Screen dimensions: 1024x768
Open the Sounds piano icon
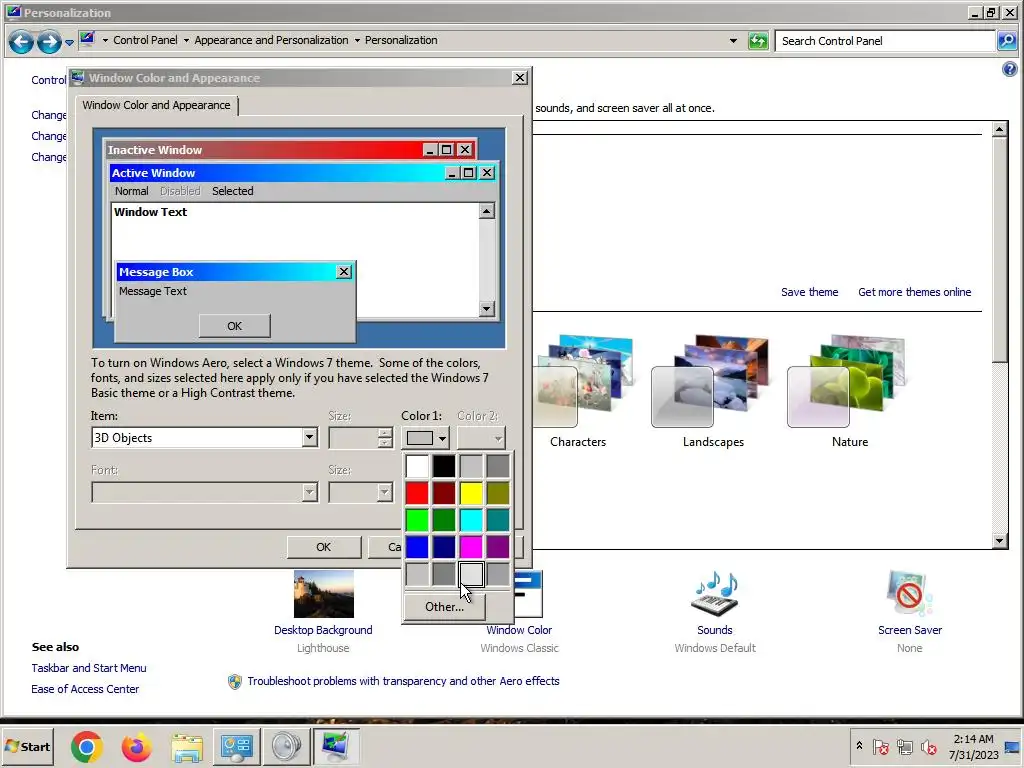pos(714,594)
